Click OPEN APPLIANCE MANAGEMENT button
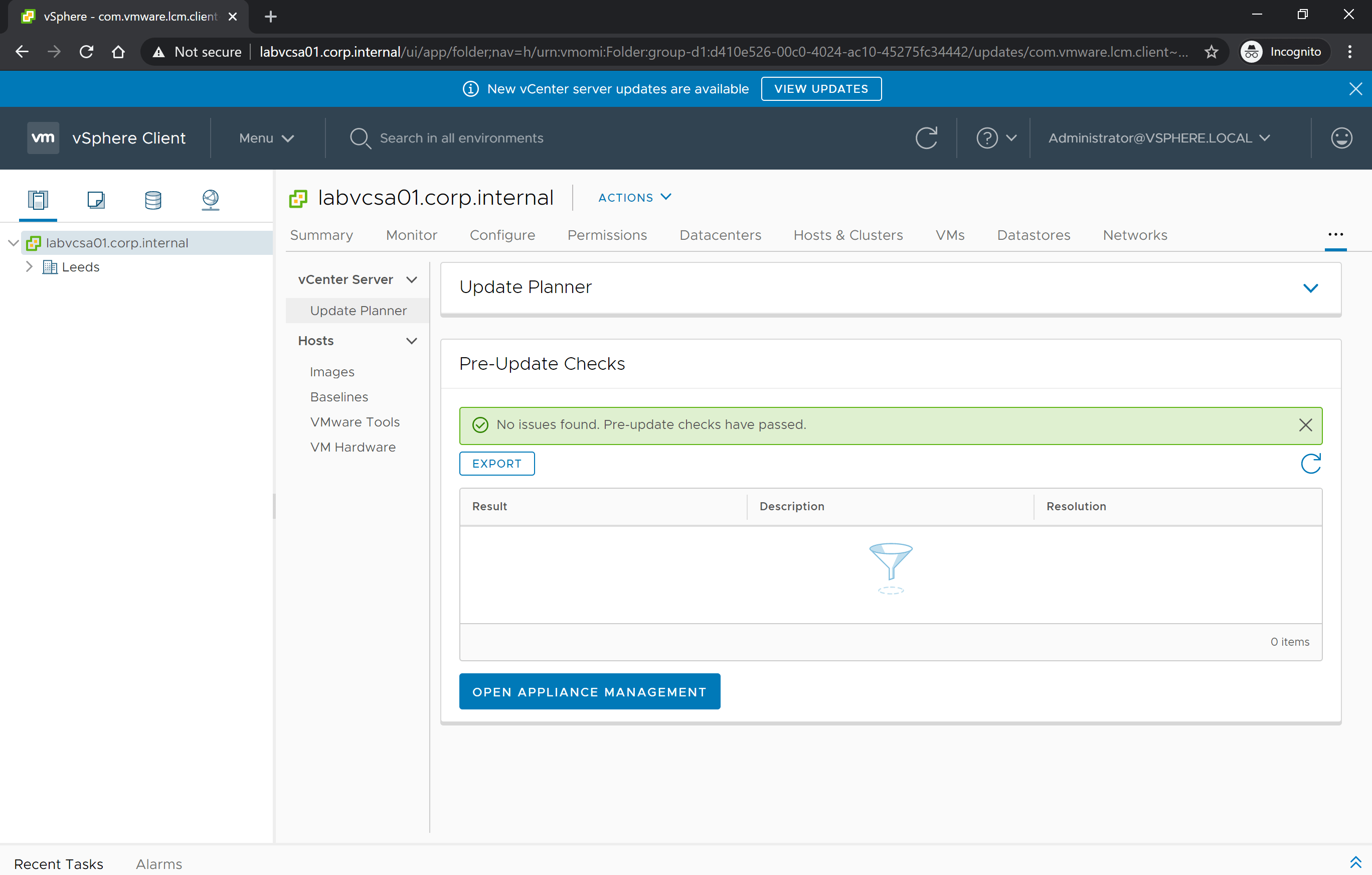This screenshot has height=875, width=1372. tap(590, 691)
